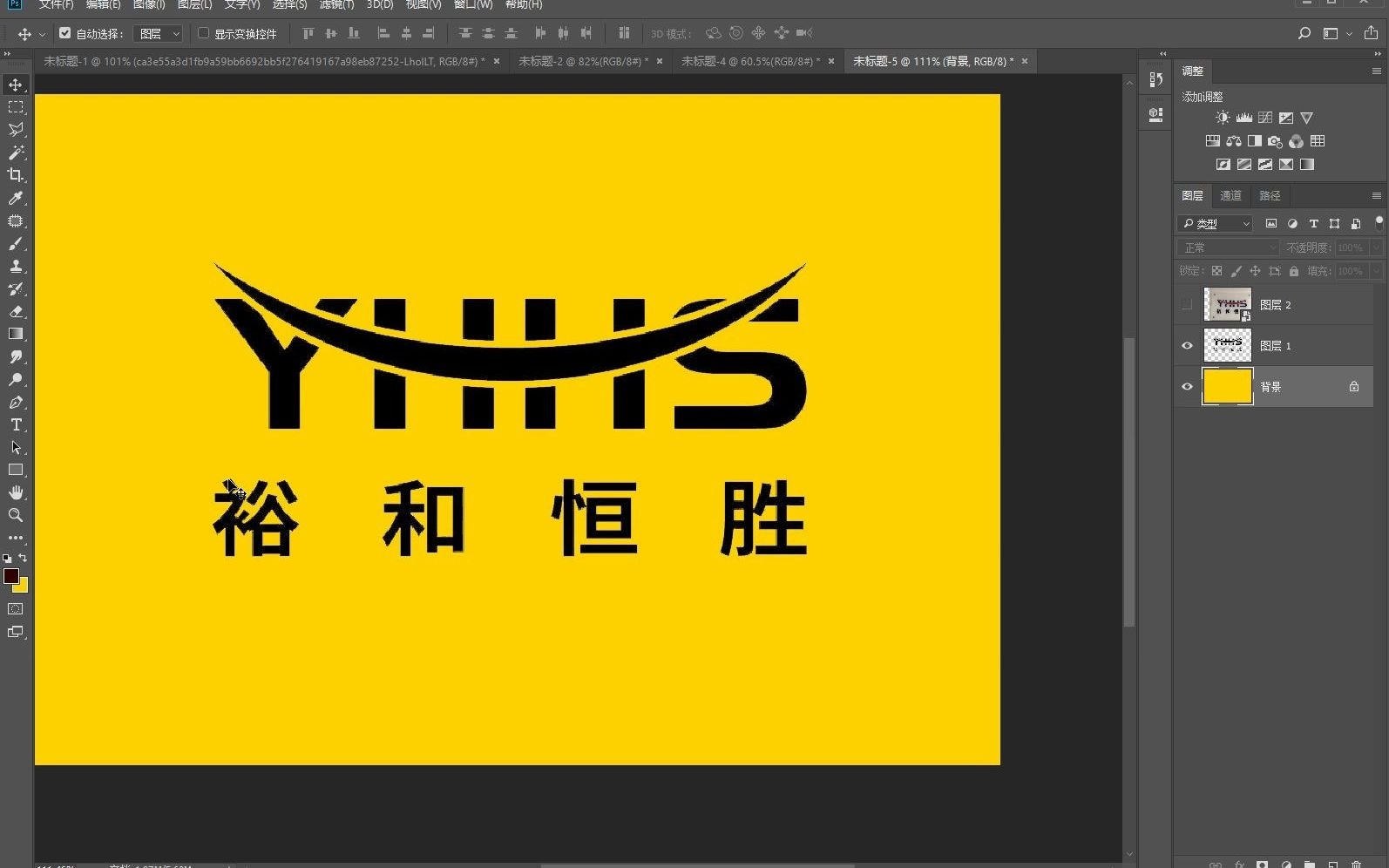Open the Layer menu
The image size is (1389, 868).
(x=194, y=4)
